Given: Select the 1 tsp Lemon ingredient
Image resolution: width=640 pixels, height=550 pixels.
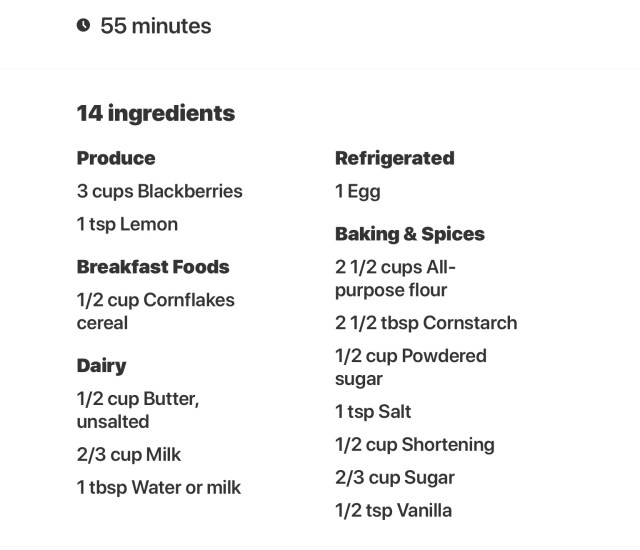Looking at the screenshot, I should (127, 224).
